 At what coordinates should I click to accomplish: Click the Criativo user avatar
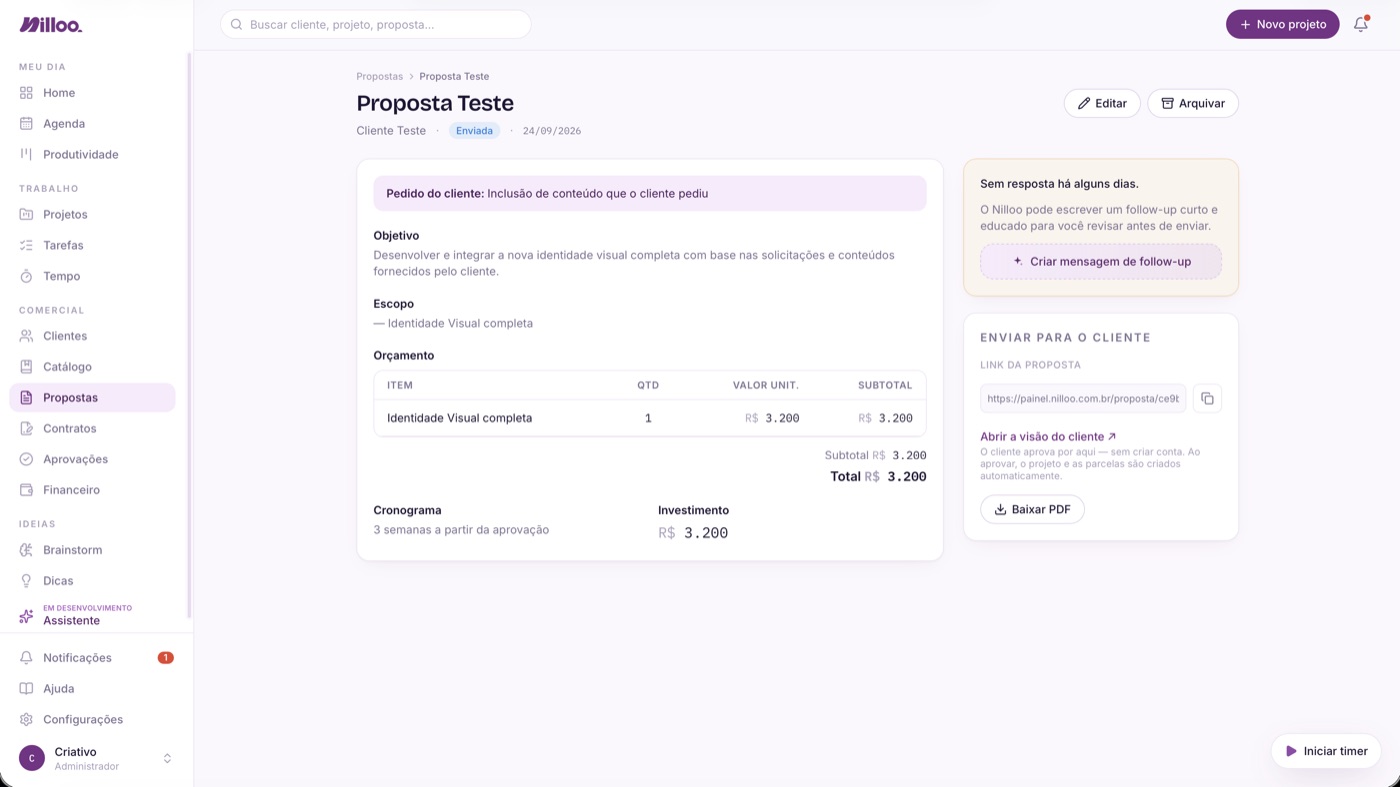pos(32,758)
